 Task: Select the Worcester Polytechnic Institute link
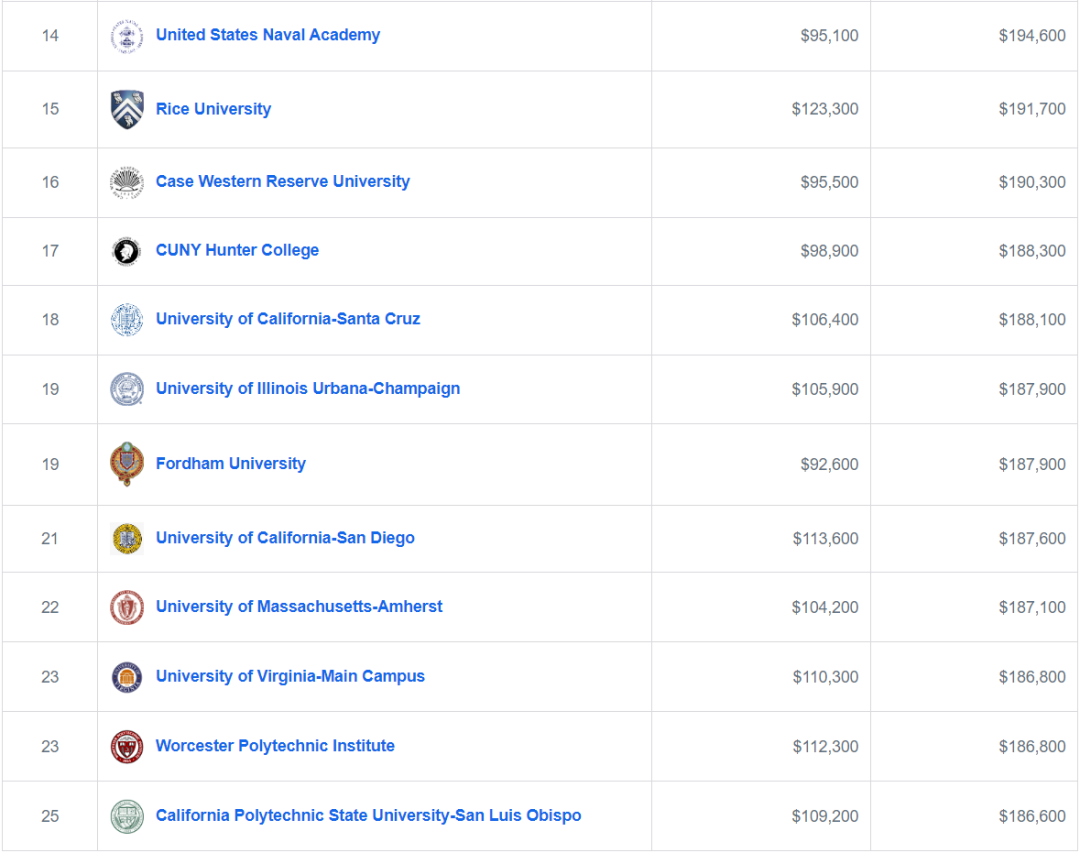[x=275, y=745]
